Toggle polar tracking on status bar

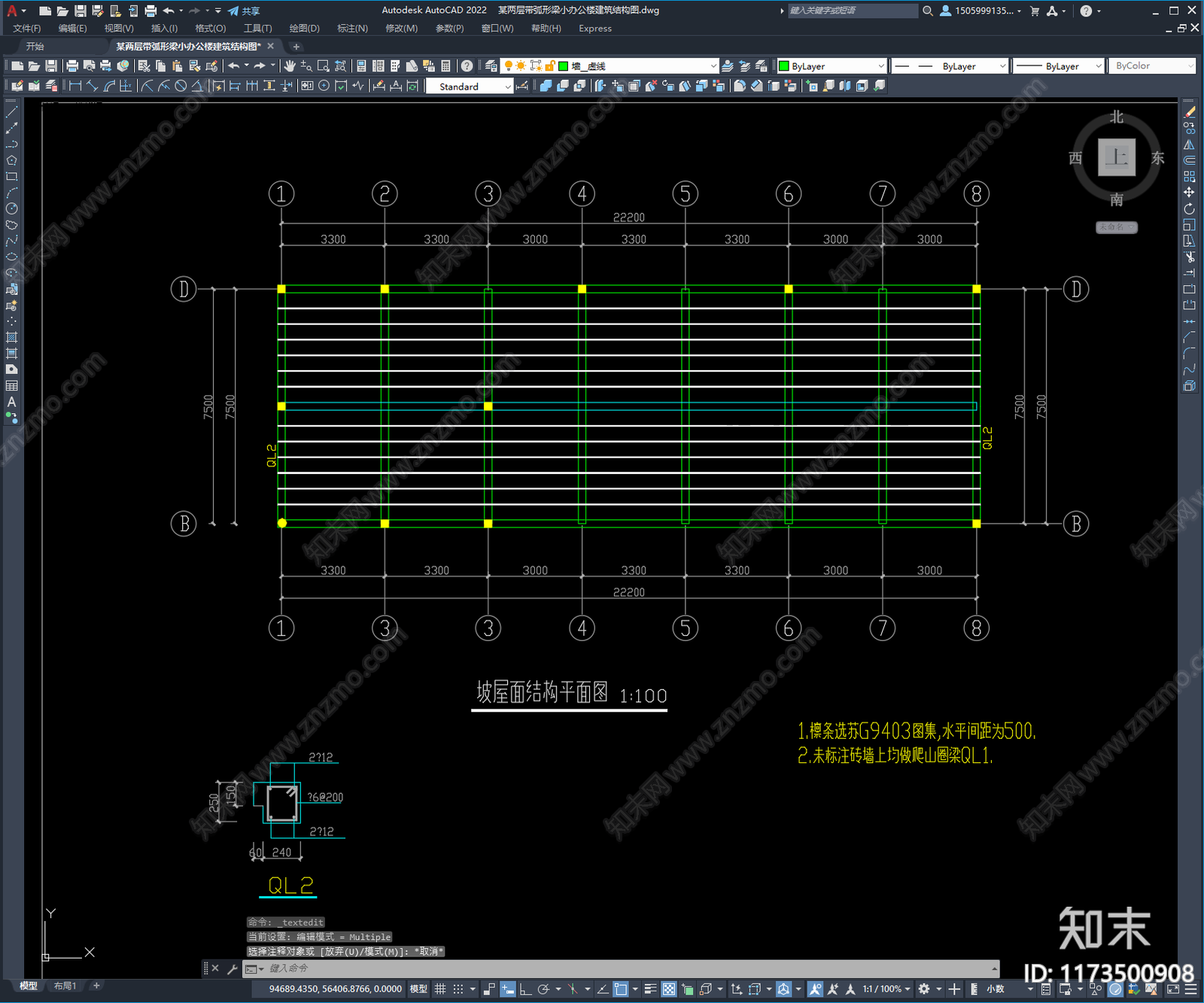(x=543, y=989)
